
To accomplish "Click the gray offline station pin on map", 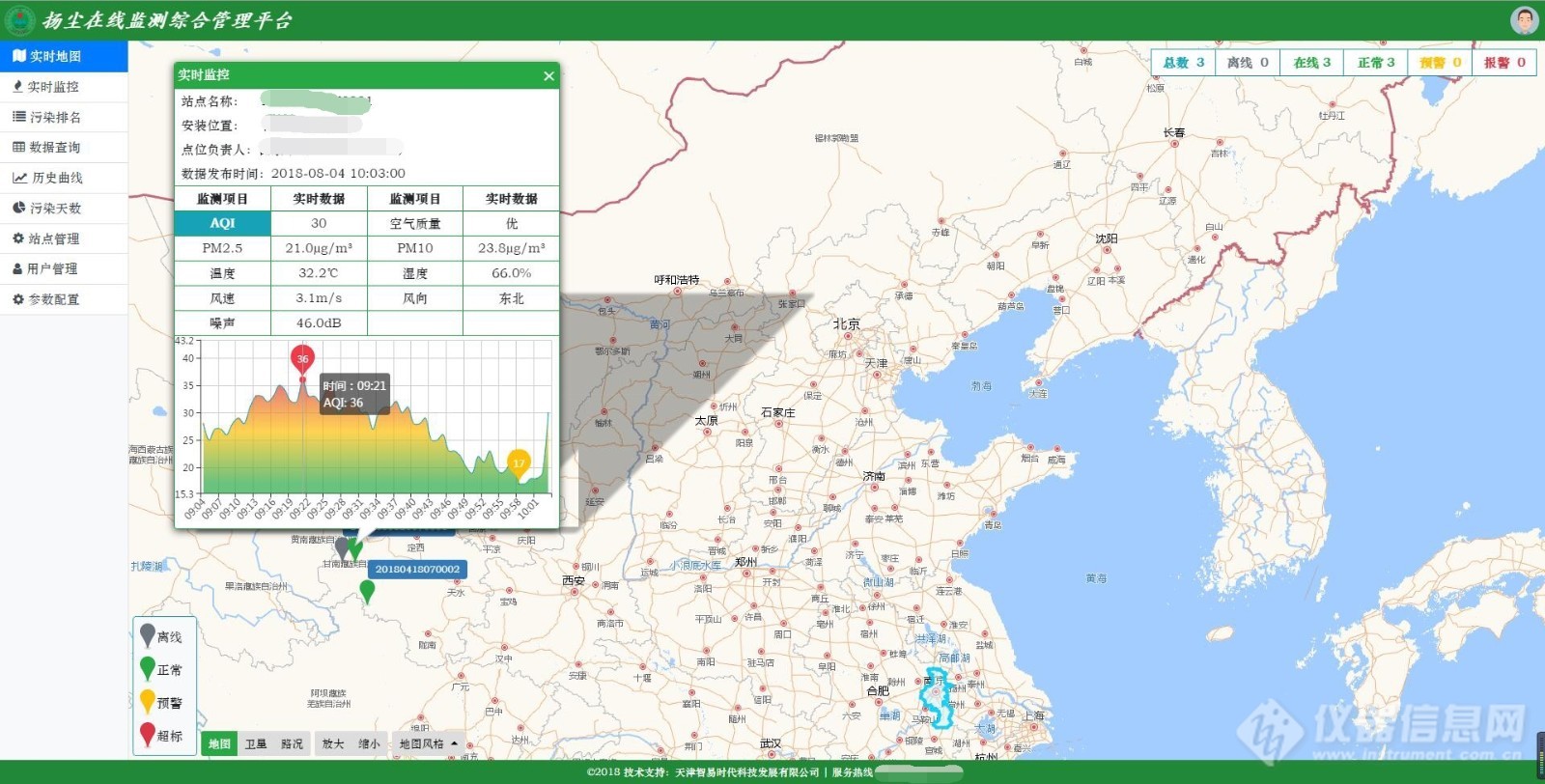I will click(x=341, y=547).
